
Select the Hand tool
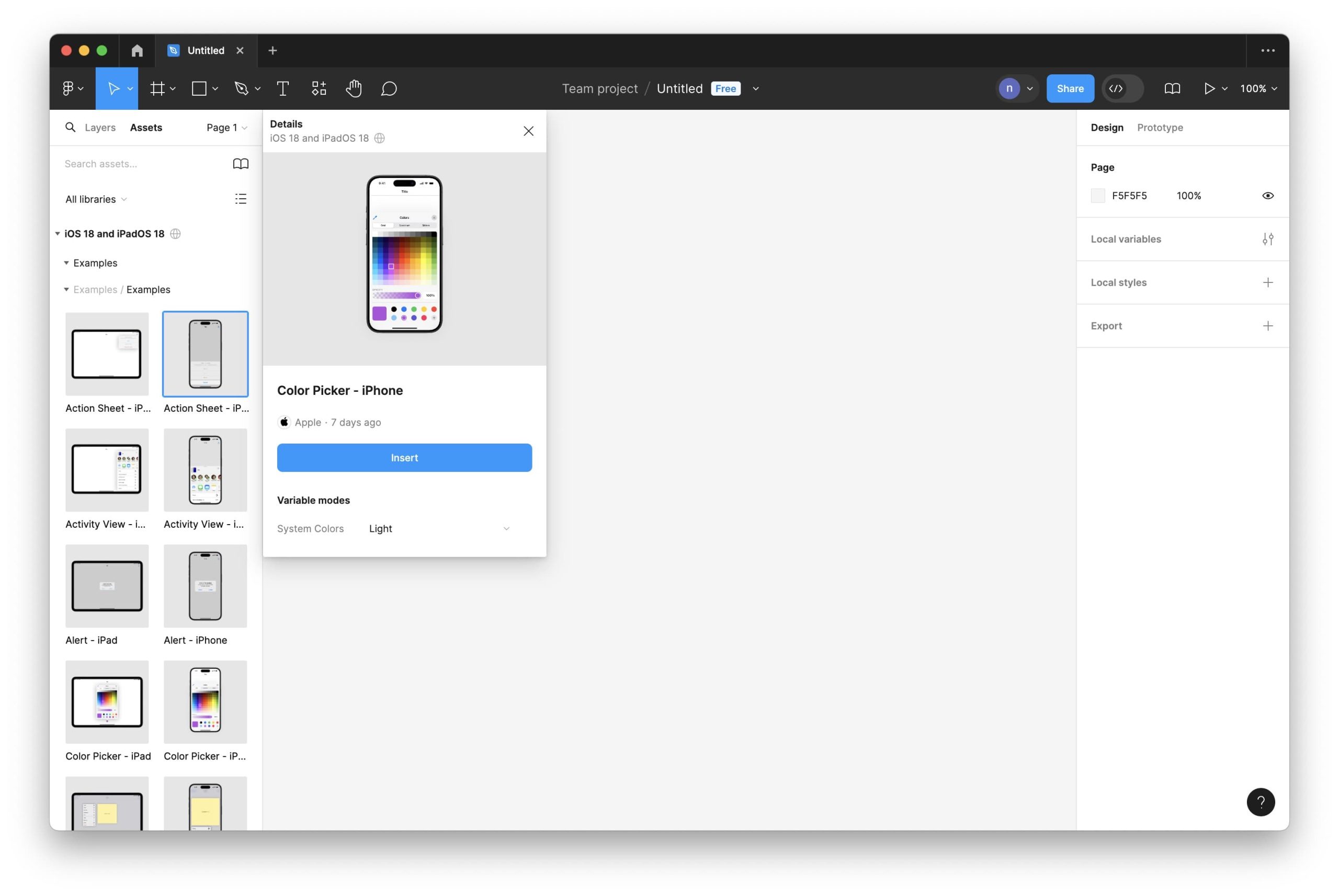click(354, 88)
